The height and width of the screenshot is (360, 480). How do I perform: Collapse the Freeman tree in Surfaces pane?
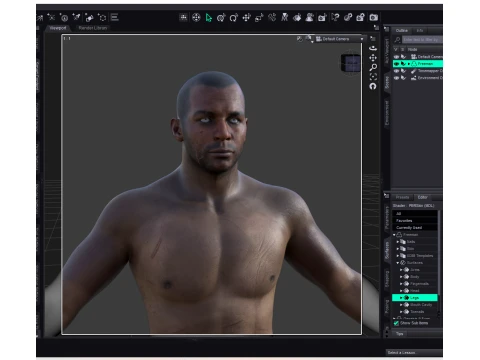click(x=394, y=235)
